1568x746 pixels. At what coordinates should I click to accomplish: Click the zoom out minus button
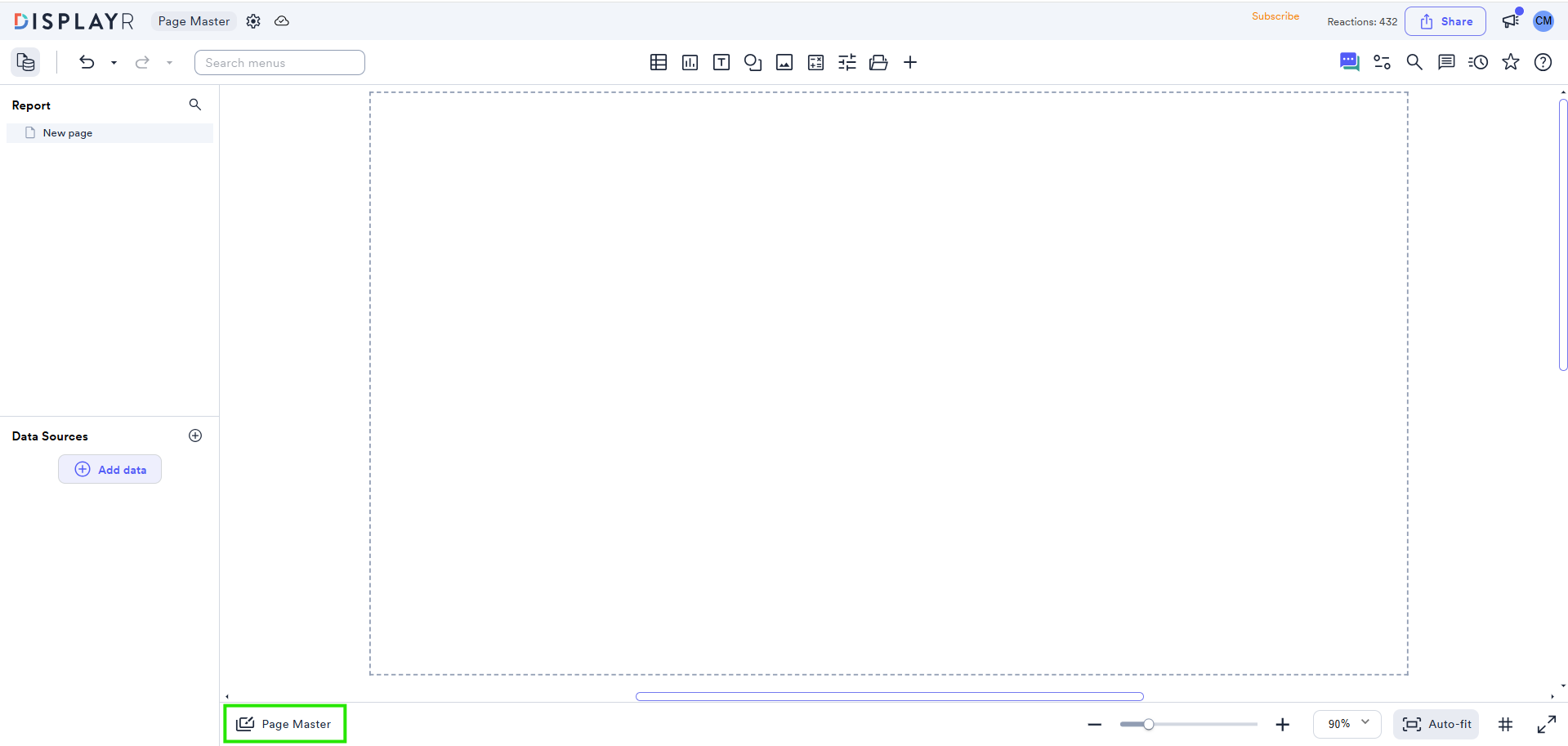[x=1095, y=725]
